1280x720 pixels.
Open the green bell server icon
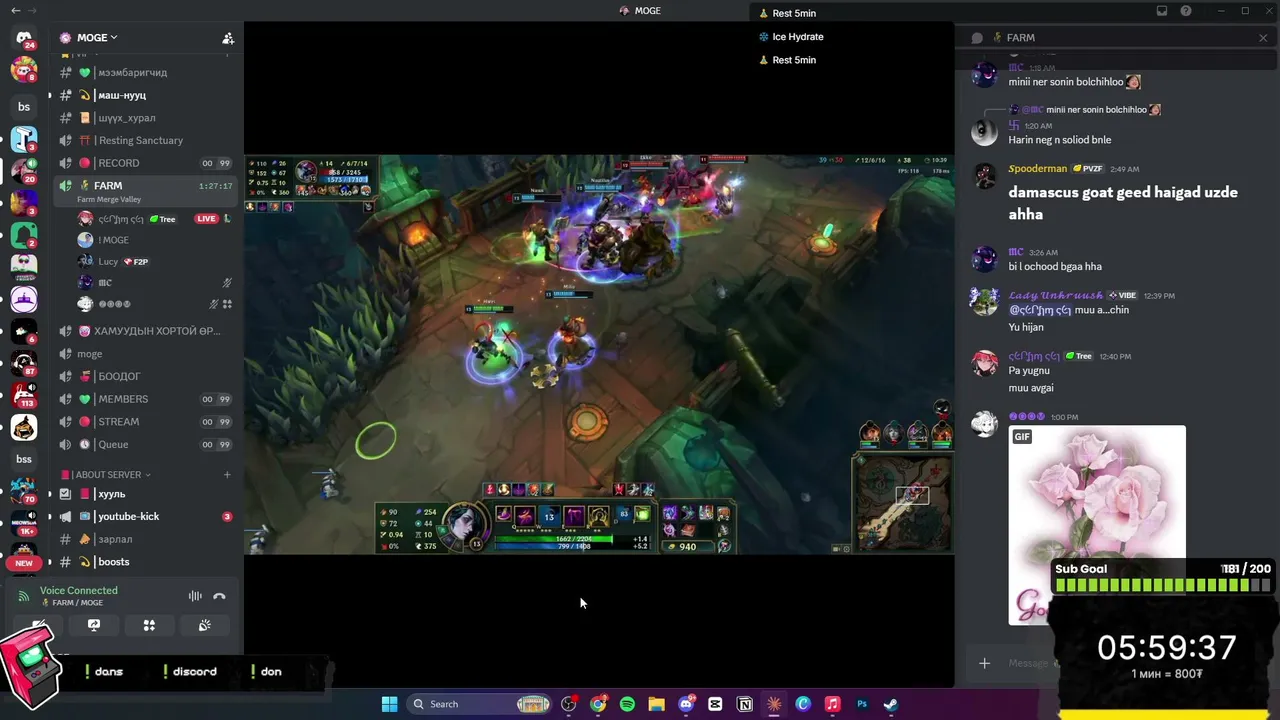[24, 235]
